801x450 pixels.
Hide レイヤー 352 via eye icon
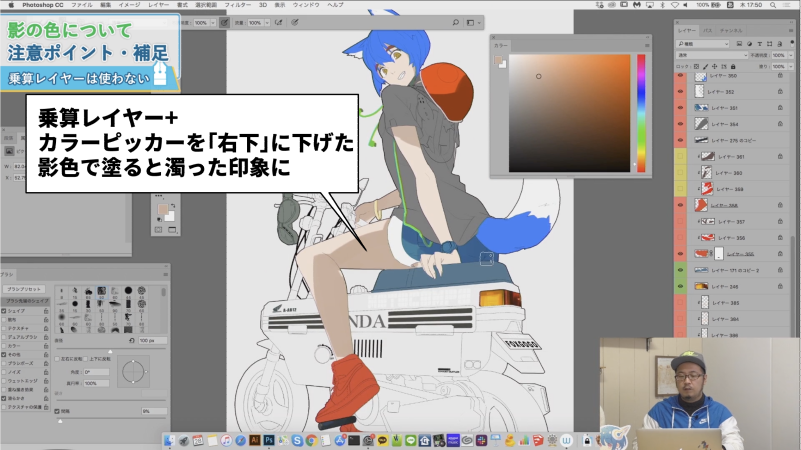680,92
